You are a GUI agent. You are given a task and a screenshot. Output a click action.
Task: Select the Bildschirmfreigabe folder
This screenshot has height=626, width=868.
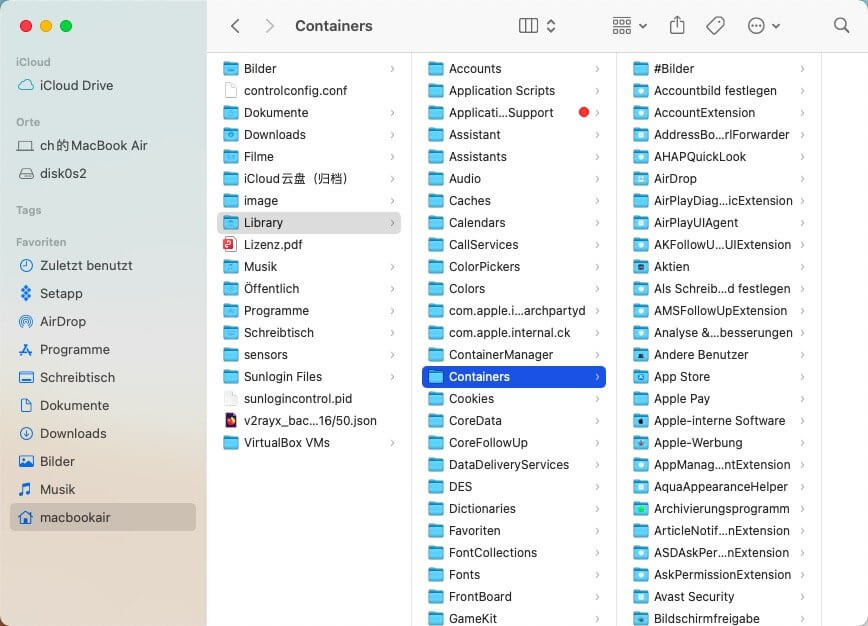click(x=719, y=618)
